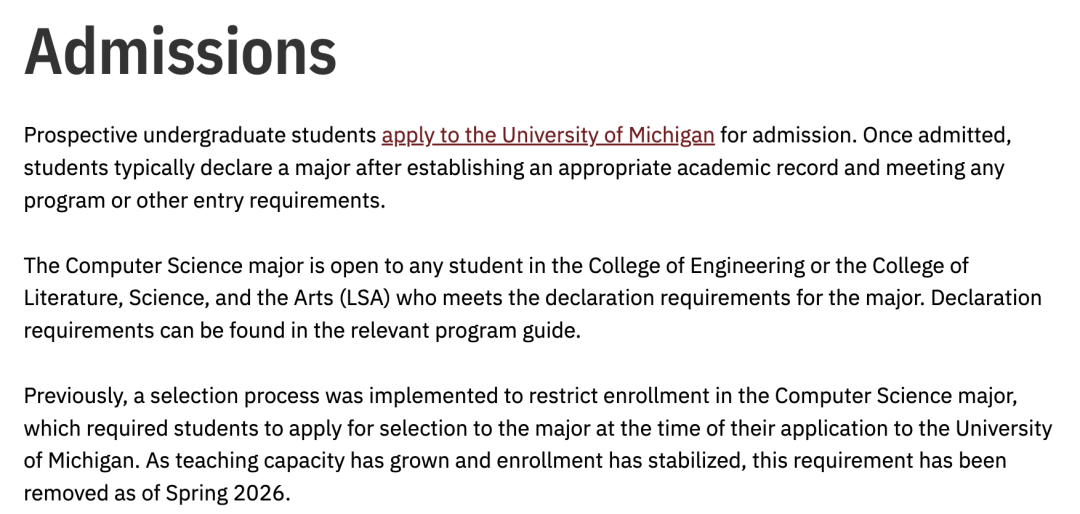Viewport: 1080px width, 514px height.
Task: Click the text 'Spring 2026'
Action: [225, 493]
